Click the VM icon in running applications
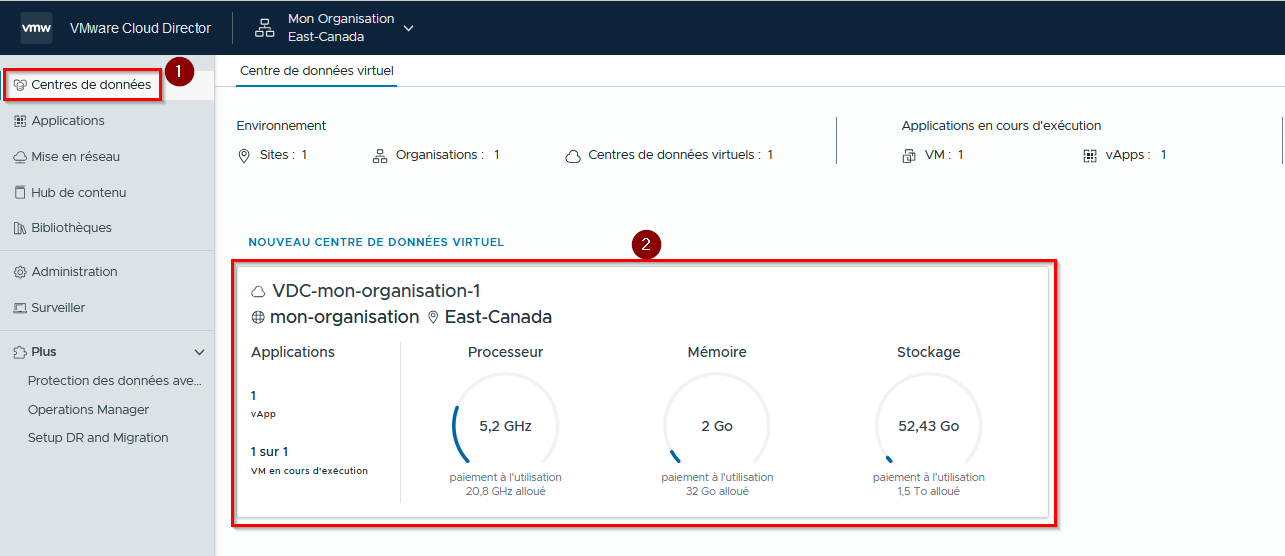Viewport: 1285px width, 556px height. coord(909,156)
